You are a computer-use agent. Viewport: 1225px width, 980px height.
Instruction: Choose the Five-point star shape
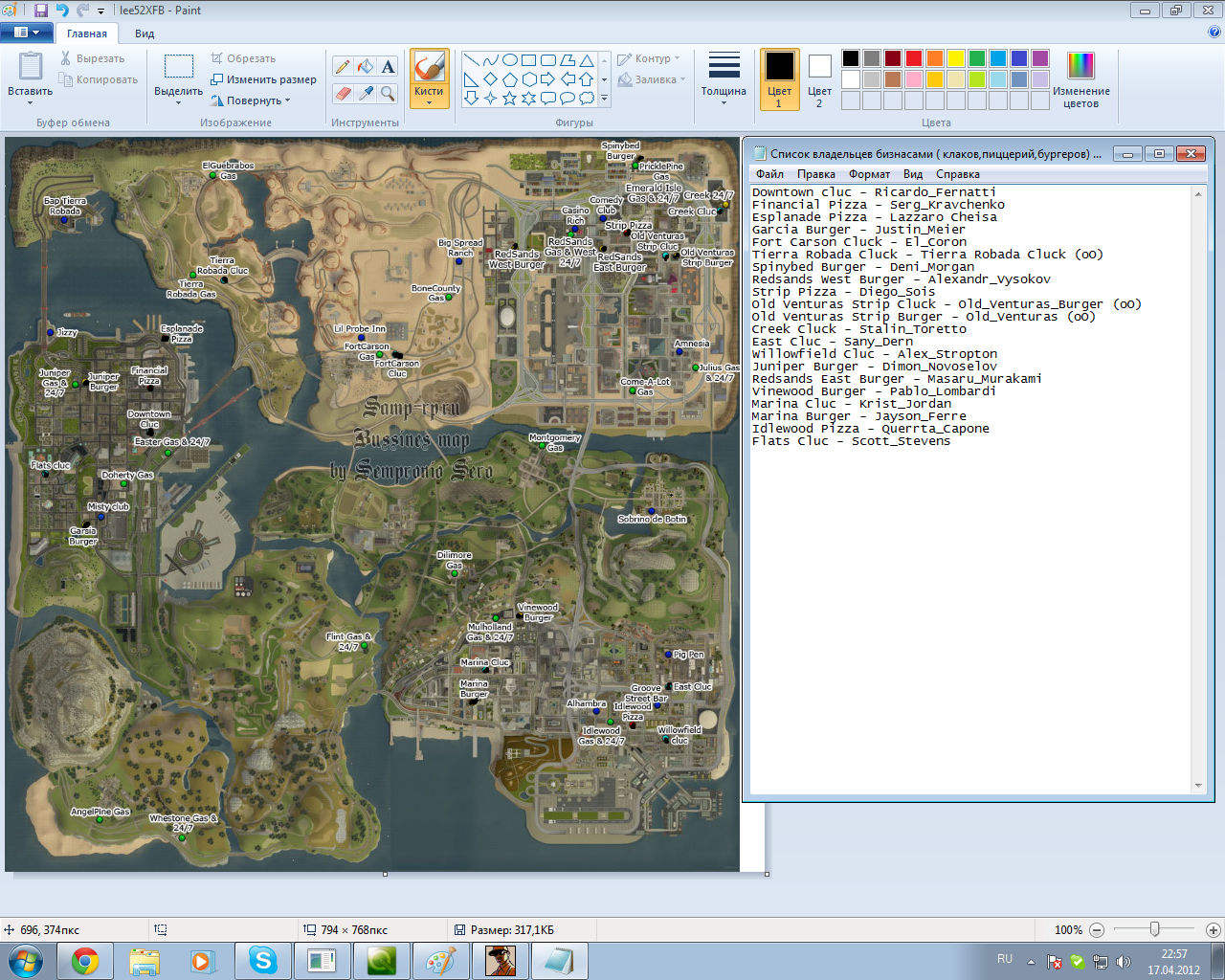[x=509, y=98]
